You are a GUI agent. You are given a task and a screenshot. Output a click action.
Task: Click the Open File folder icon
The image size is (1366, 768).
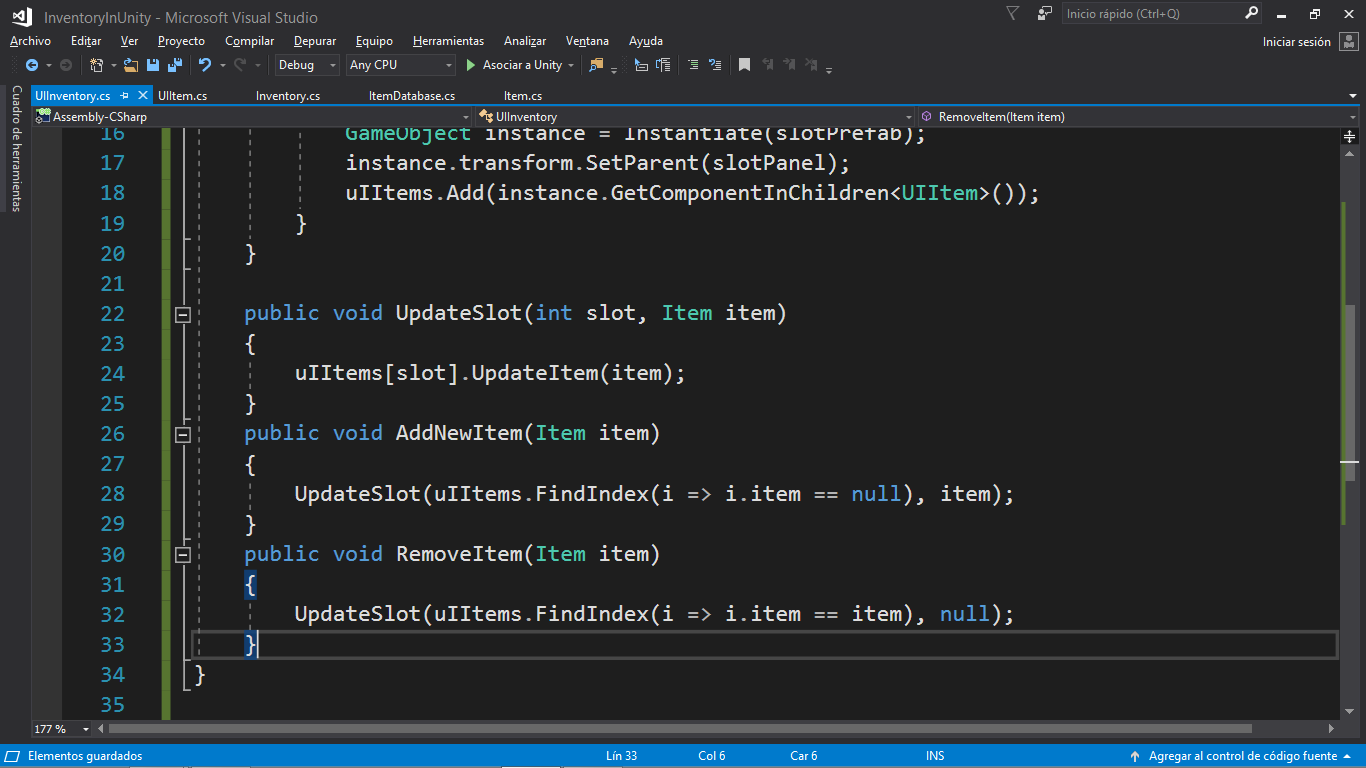tap(131, 65)
